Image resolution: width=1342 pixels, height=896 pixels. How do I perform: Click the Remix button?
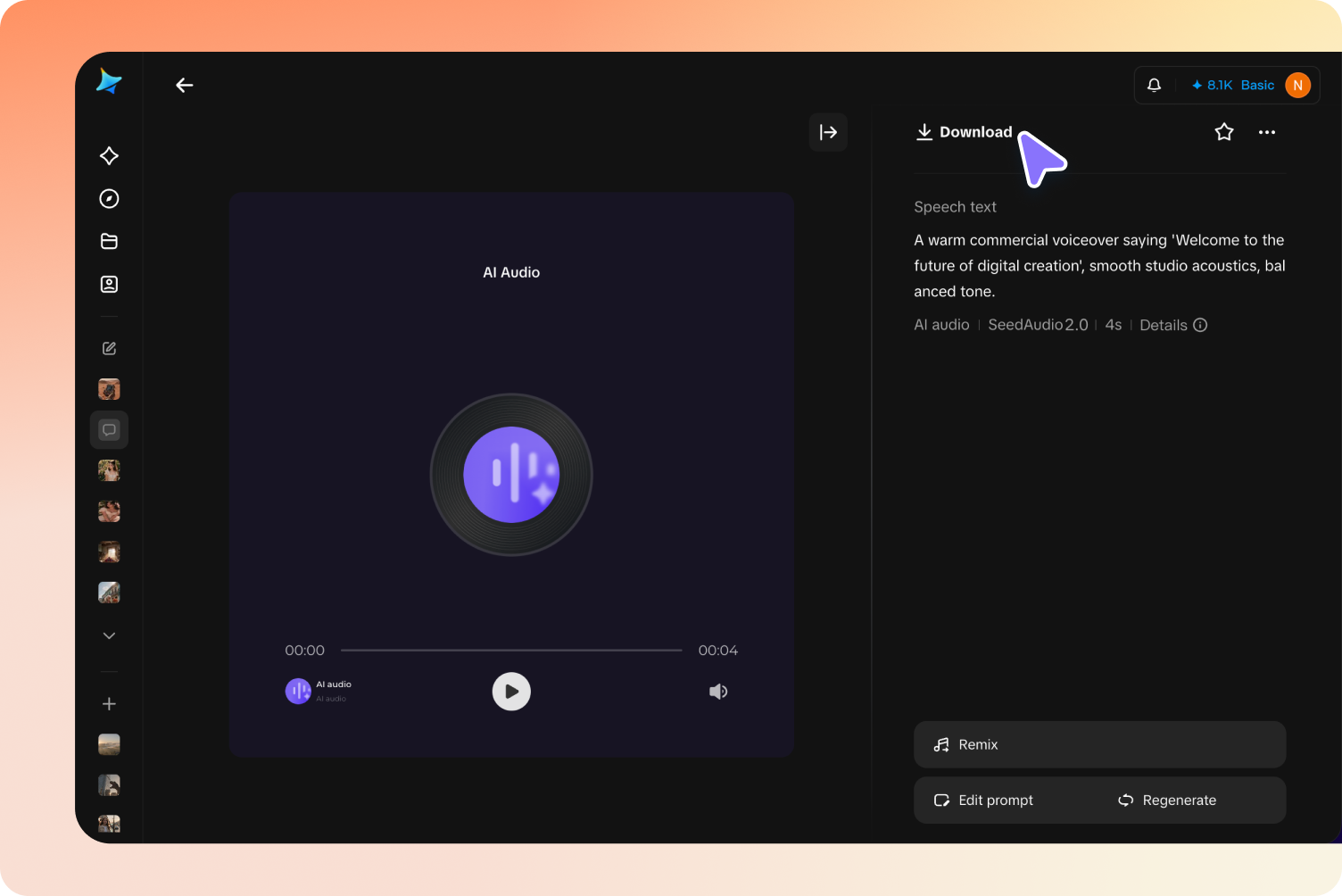click(x=1099, y=744)
